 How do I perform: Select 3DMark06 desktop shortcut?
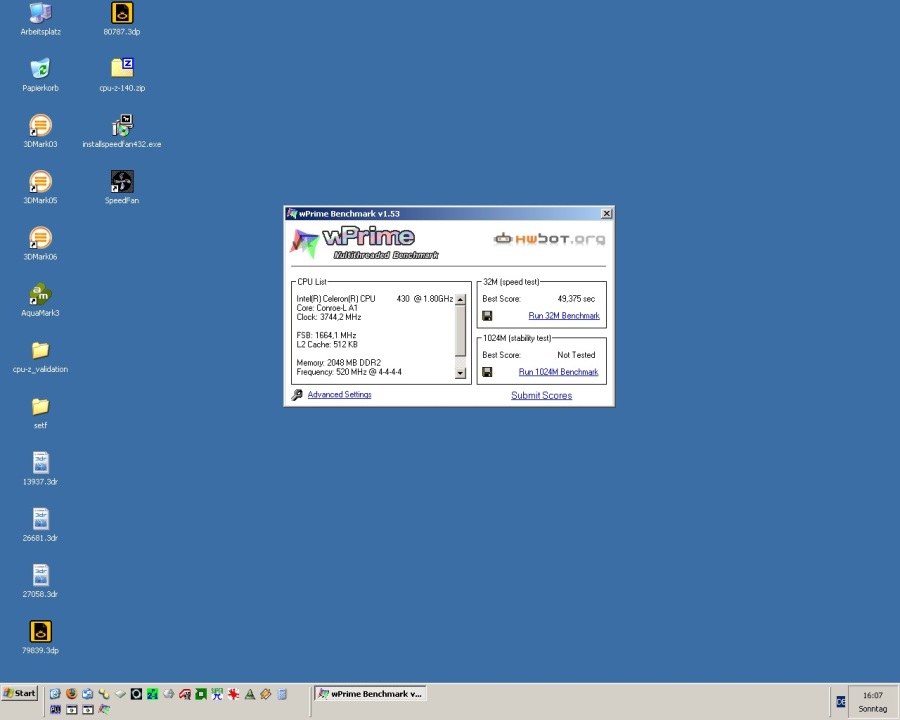(40, 244)
